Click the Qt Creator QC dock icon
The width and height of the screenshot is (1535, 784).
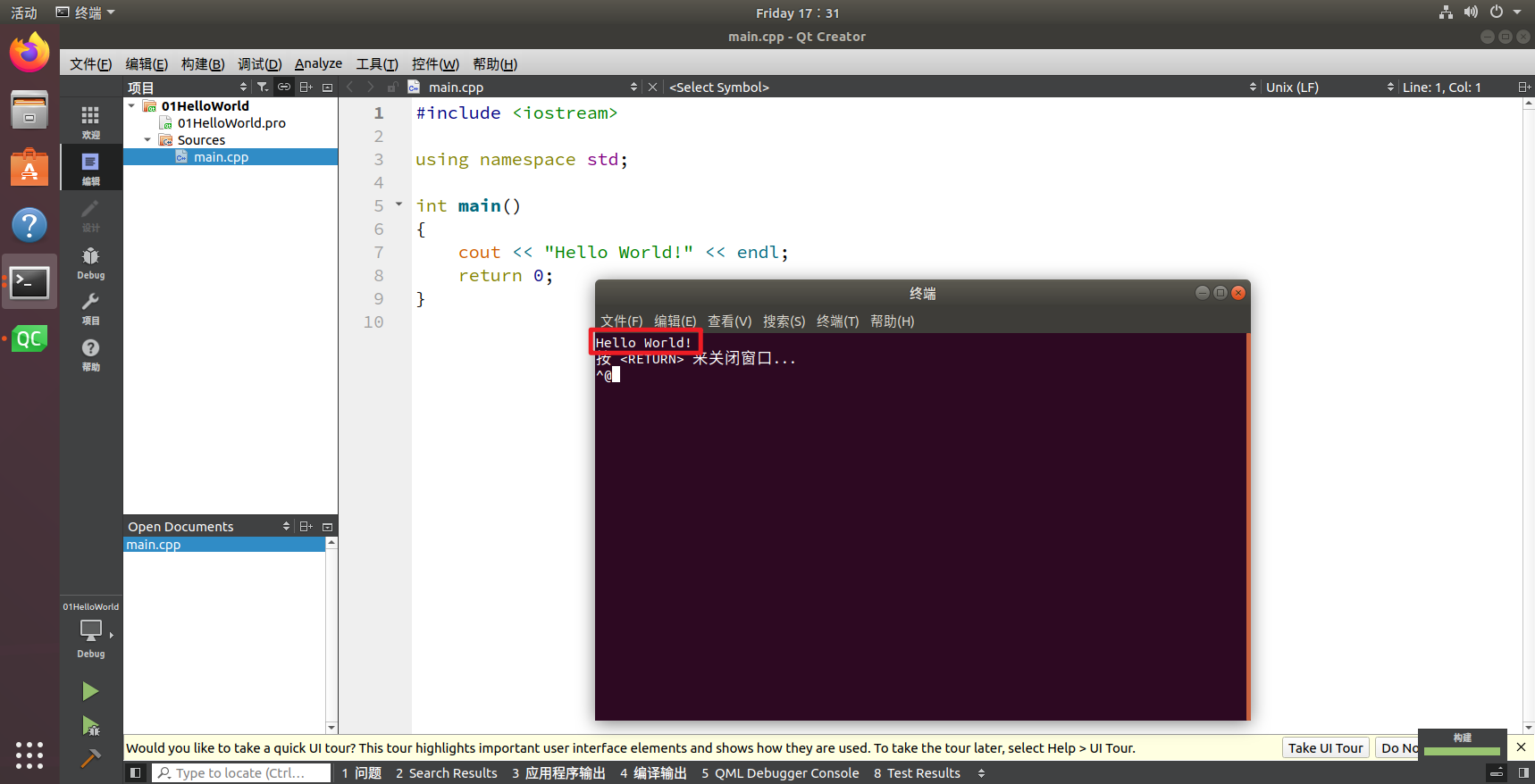tap(29, 338)
